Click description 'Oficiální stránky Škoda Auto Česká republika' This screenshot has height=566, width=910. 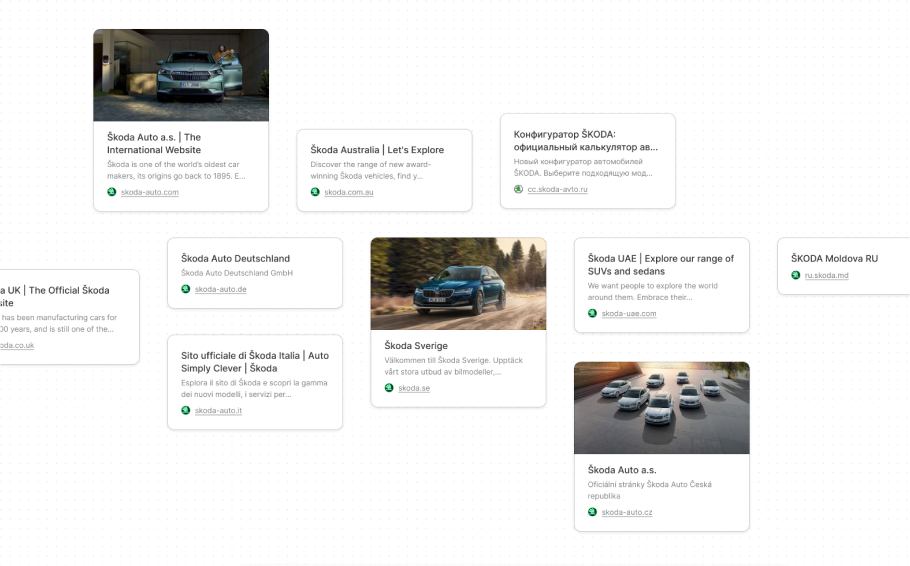(649, 490)
